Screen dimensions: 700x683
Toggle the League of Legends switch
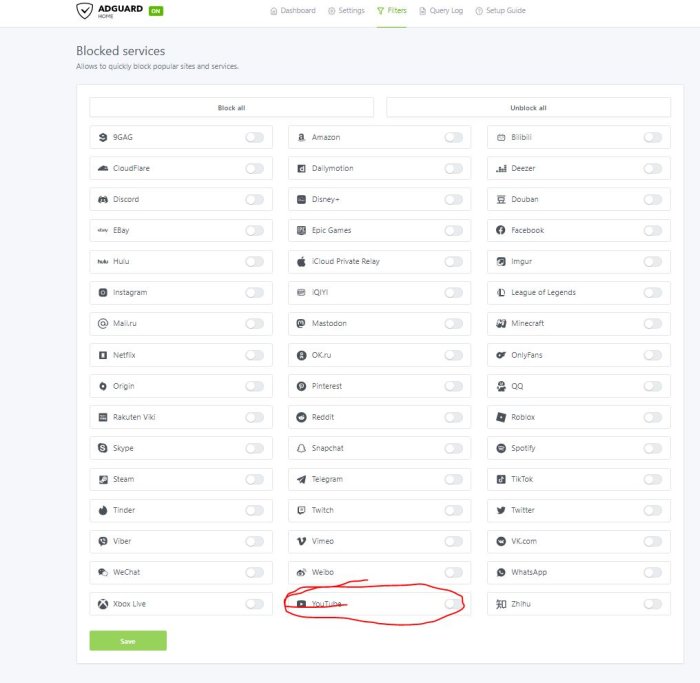coord(653,292)
